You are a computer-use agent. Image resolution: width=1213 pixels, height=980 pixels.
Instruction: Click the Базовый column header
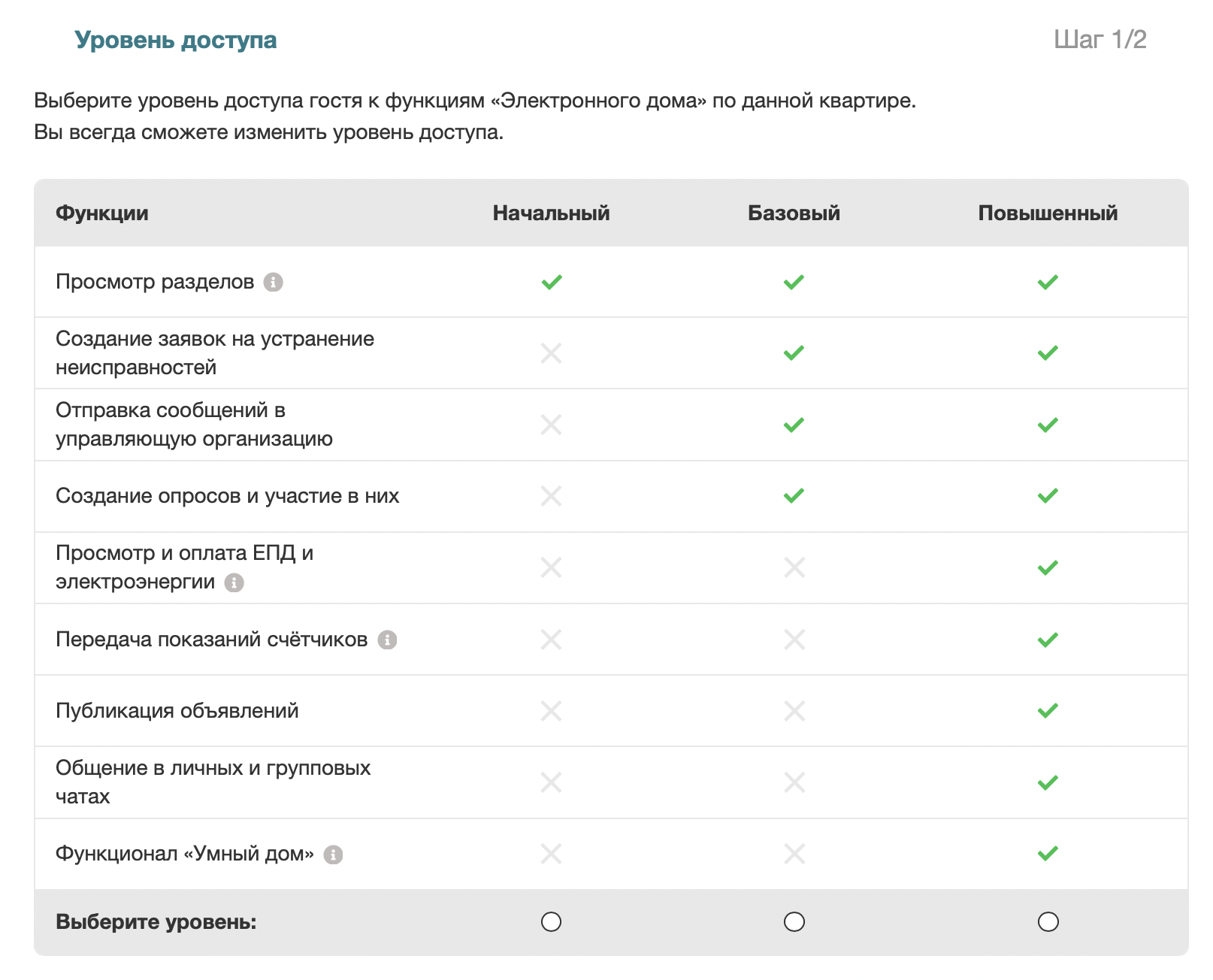pyautogui.click(x=794, y=213)
